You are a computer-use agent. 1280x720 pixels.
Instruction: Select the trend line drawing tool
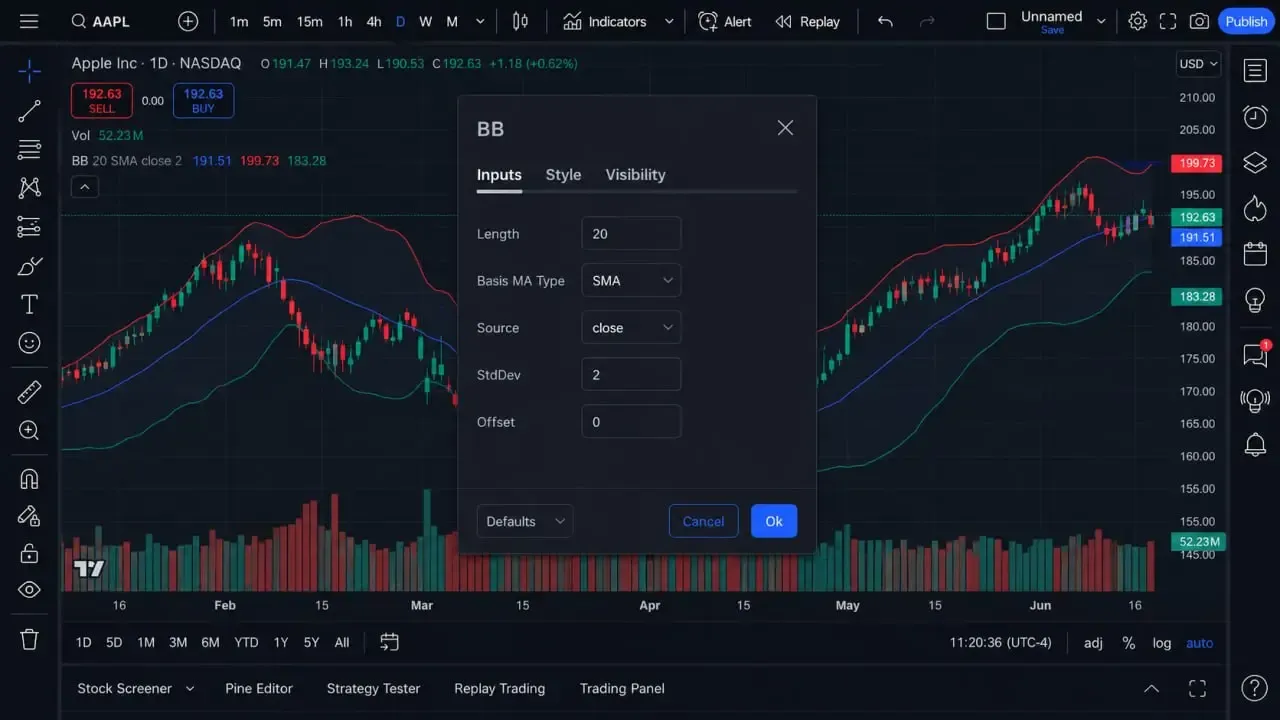[29, 111]
